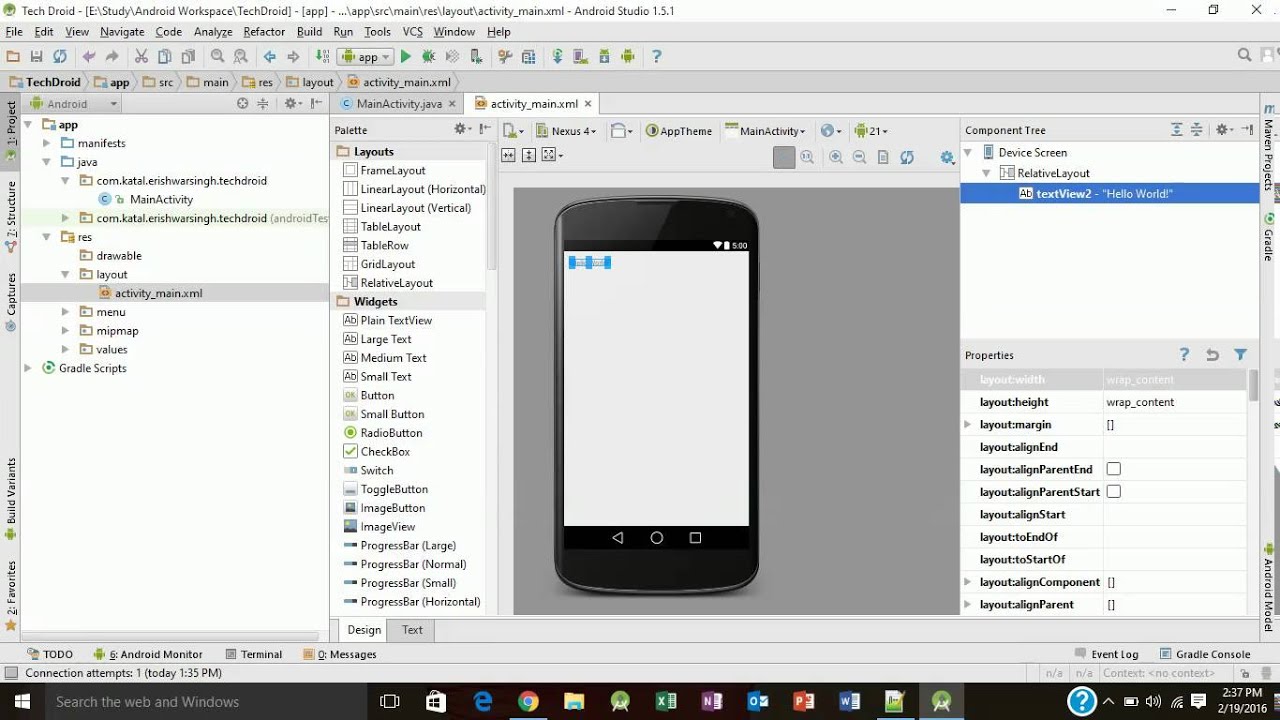
Task: Click Collapse All in Component Tree
Action: 1196,130
